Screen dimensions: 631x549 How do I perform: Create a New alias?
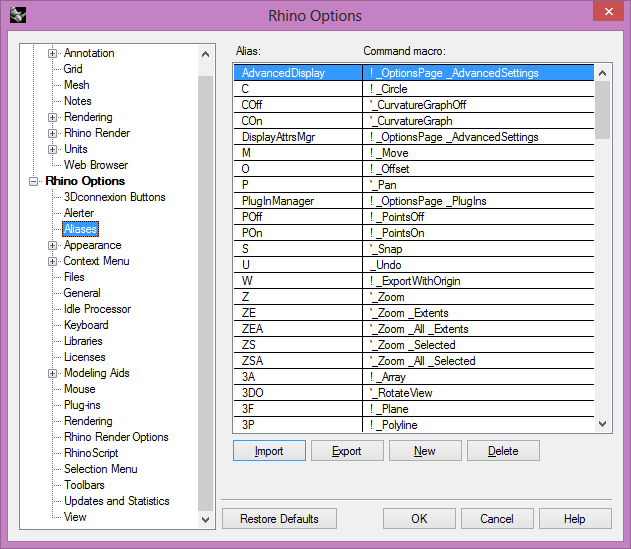pyautogui.click(x=425, y=451)
